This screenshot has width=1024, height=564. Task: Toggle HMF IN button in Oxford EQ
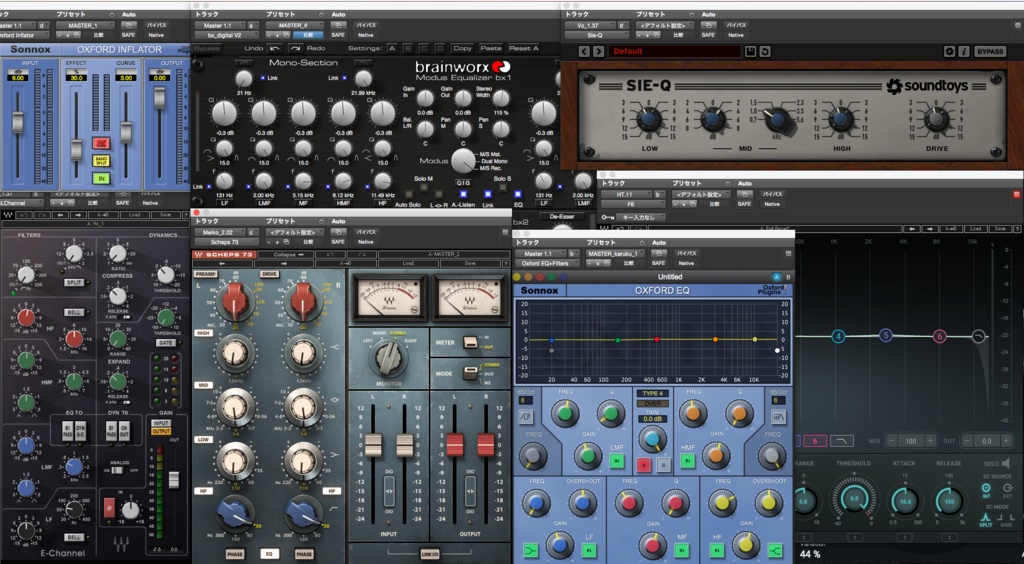686,461
